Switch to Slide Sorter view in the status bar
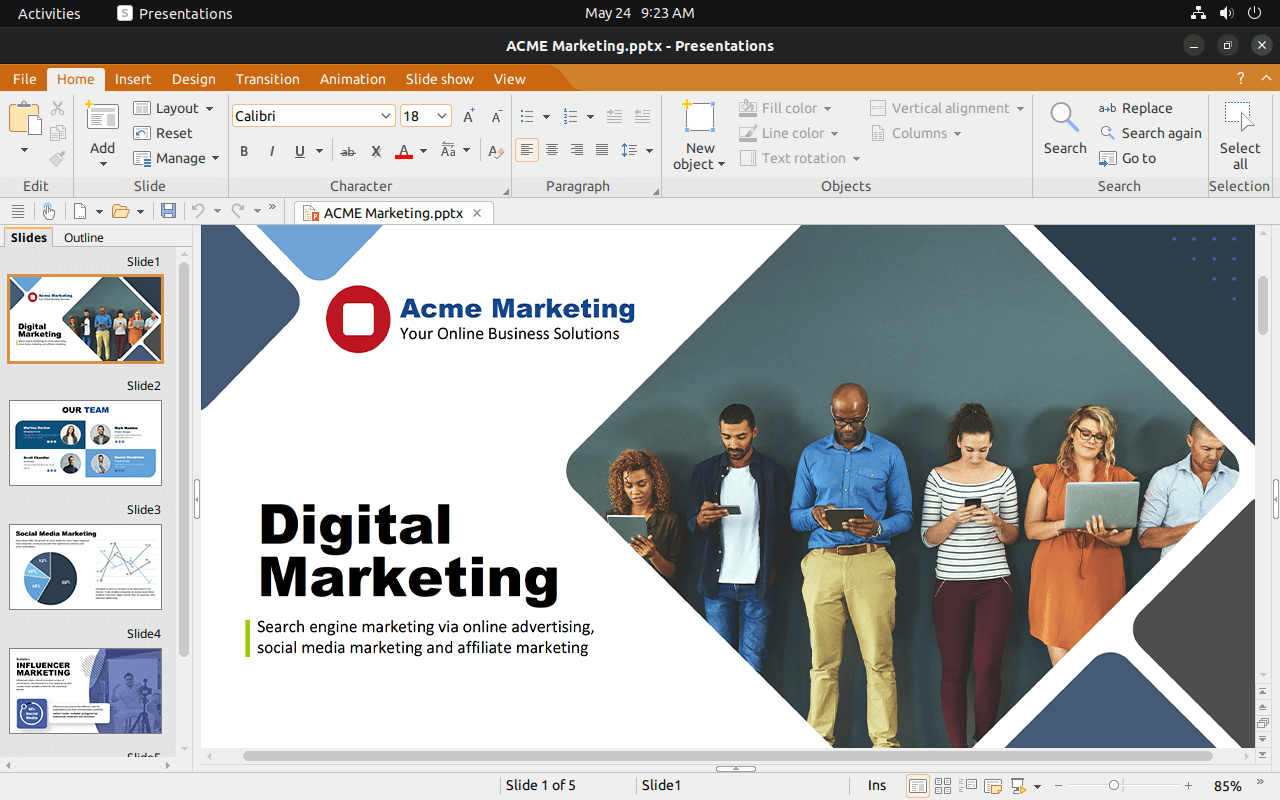Screen dimensions: 1280x800 click(x=943, y=785)
